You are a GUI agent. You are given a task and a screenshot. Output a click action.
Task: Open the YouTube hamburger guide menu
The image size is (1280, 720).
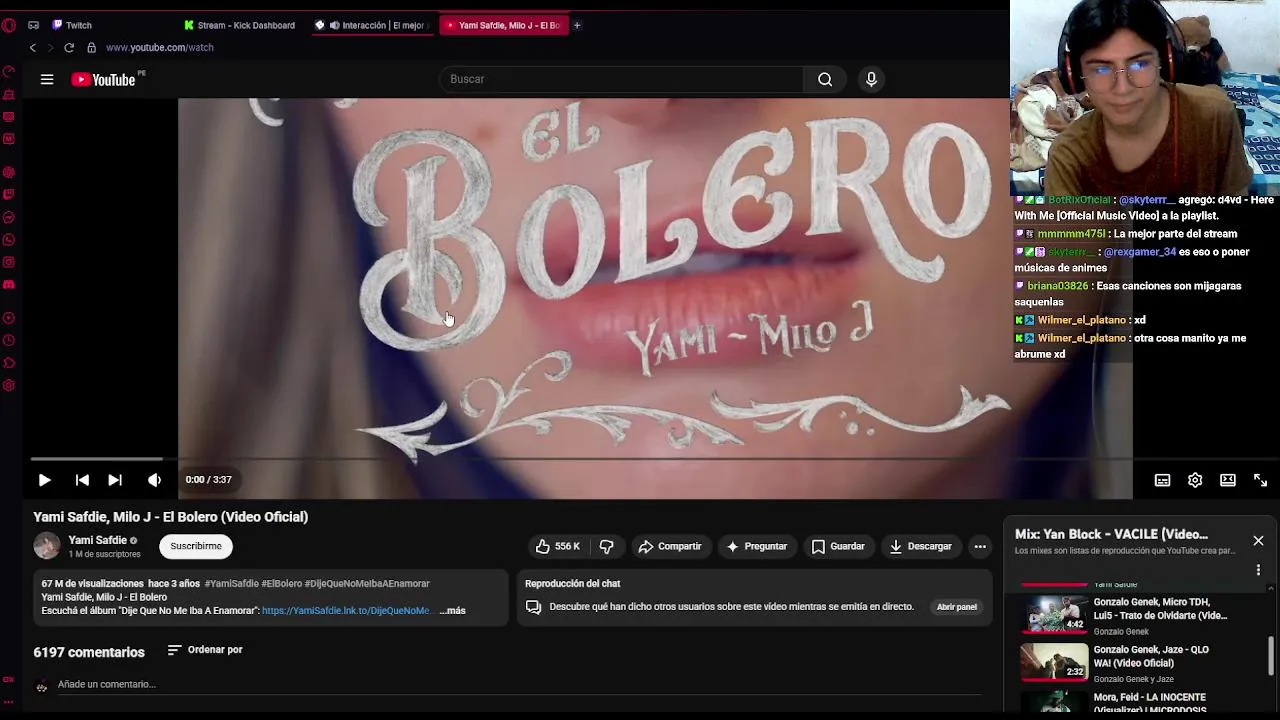tap(47, 79)
